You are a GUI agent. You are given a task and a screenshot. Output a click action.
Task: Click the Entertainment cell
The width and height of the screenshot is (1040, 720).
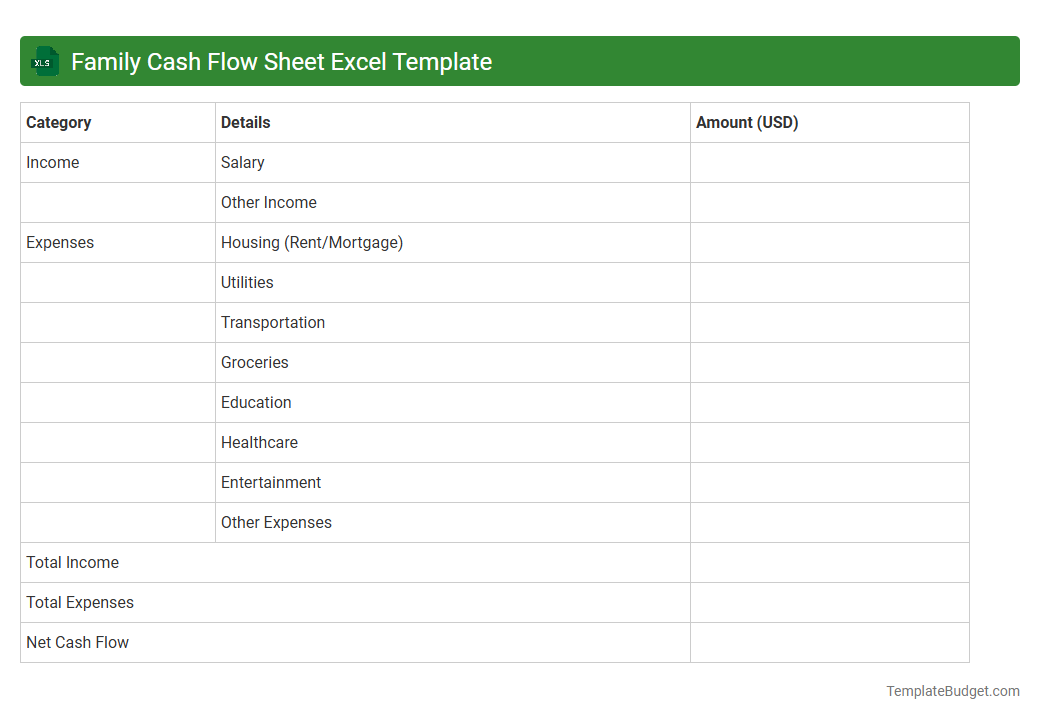pyautogui.click(x=271, y=482)
